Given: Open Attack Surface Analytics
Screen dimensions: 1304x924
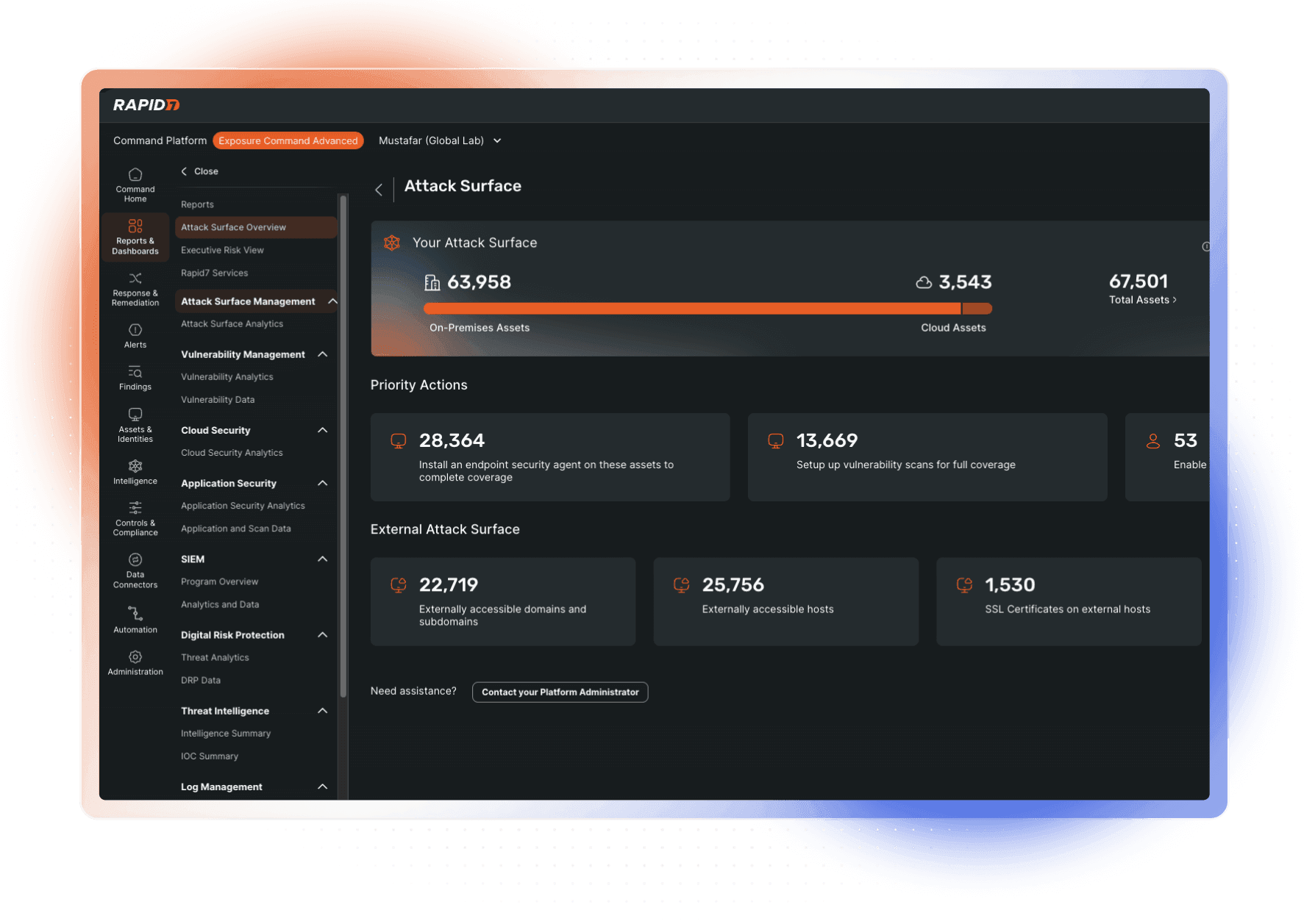Looking at the screenshot, I should (x=232, y=323).
